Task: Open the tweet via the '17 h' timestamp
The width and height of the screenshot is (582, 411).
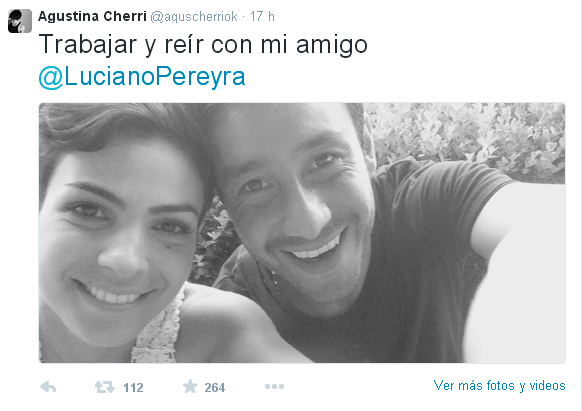Action: point(262,16)
